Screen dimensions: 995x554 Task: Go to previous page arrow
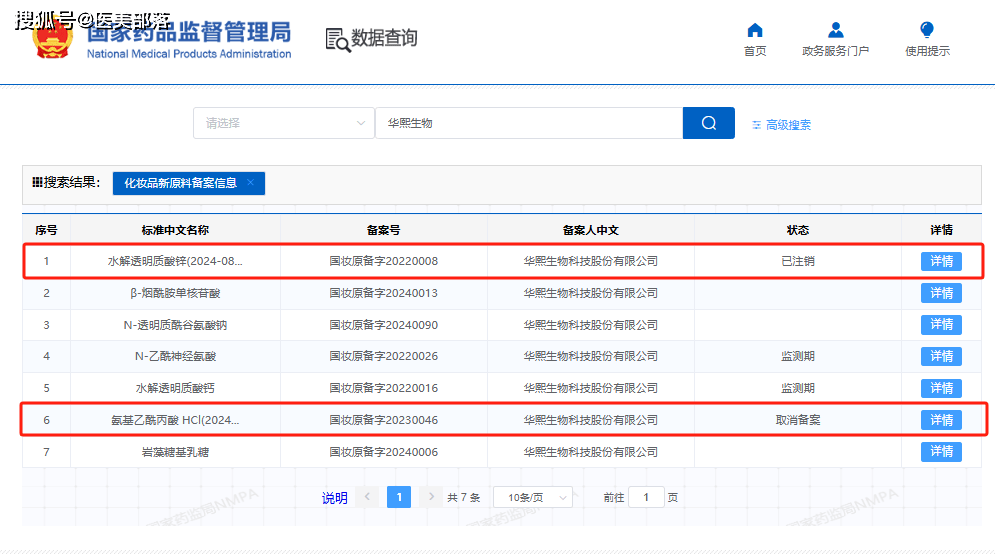(x=367, y=497)
